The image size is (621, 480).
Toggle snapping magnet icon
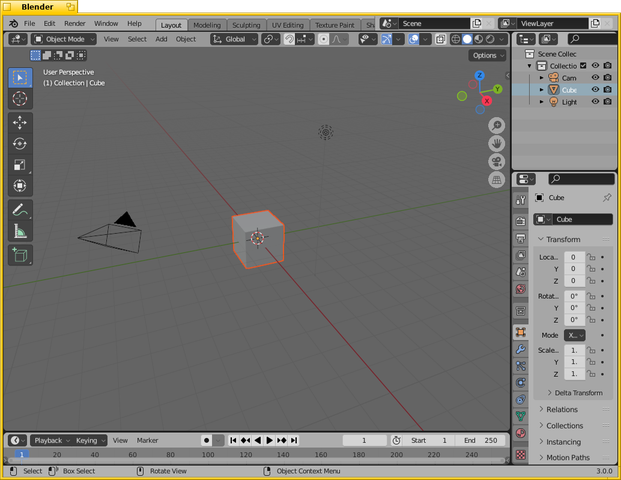click(289, 39)
